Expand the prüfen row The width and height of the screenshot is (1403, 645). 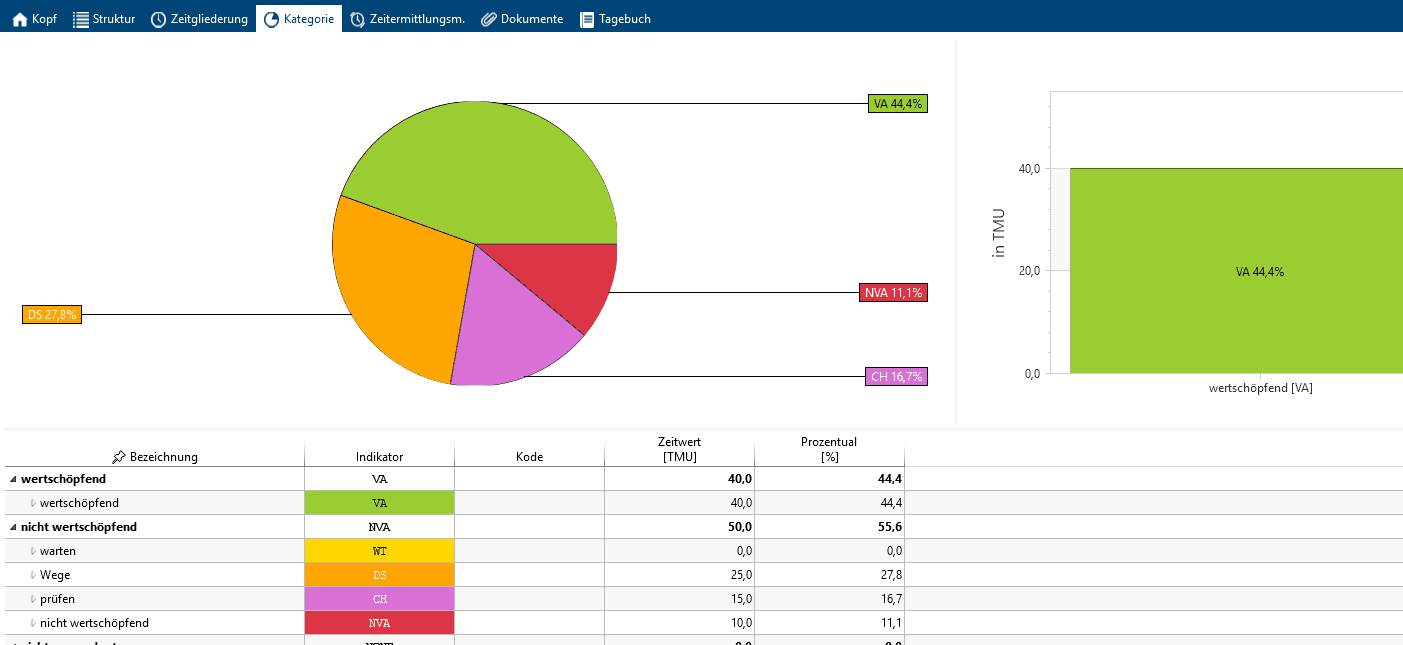32,599
